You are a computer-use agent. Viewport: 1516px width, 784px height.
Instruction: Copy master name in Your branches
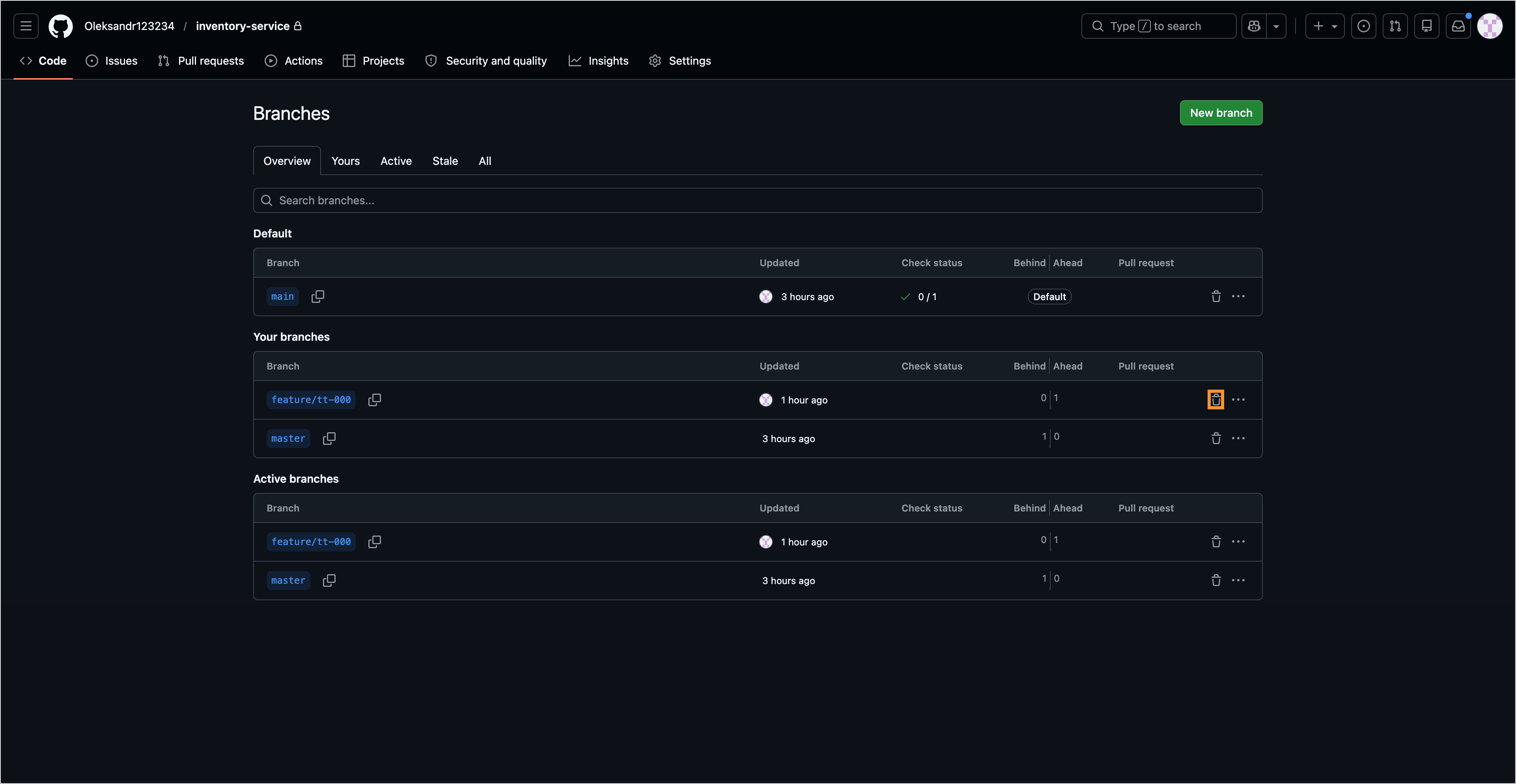330,439
